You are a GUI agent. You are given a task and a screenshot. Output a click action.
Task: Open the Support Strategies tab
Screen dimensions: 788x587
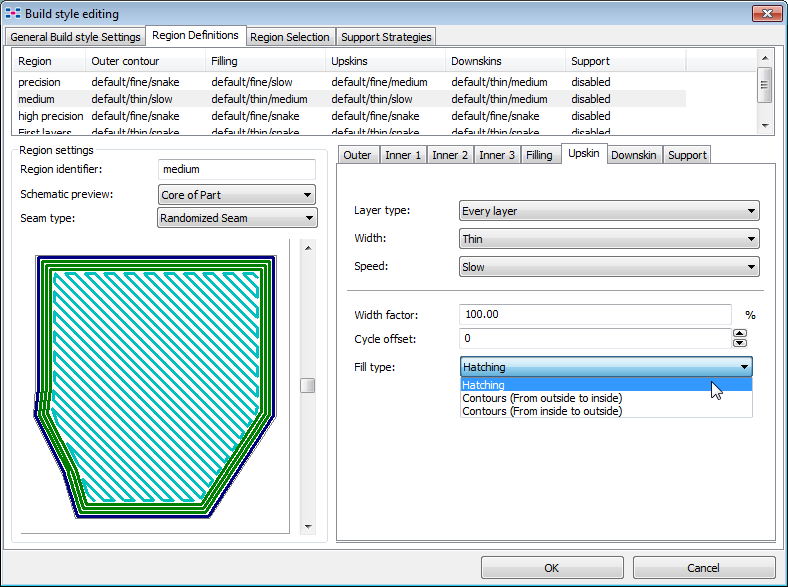385,37
